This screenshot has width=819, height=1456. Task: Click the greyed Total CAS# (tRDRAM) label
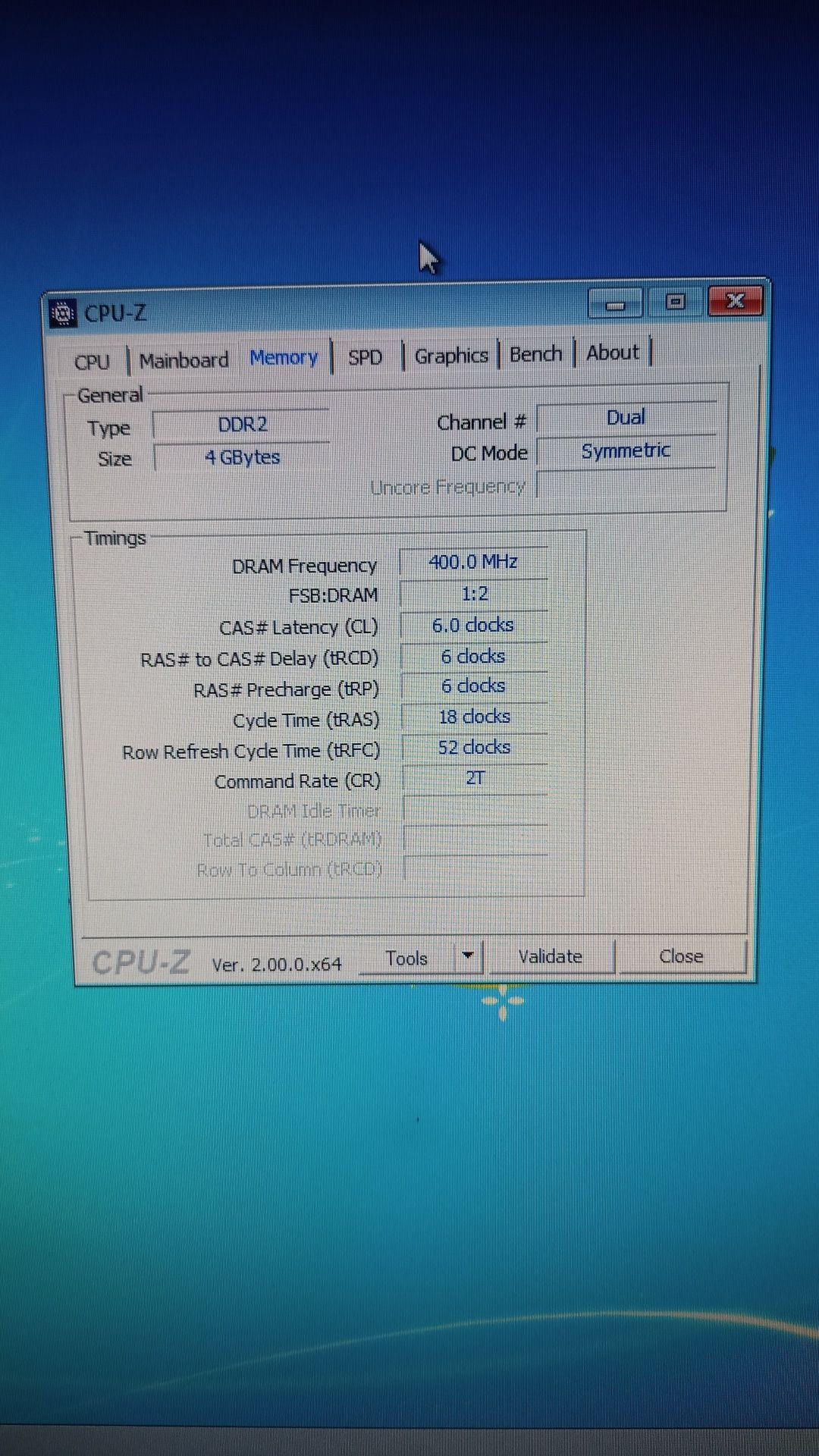(x=293, y=840)
